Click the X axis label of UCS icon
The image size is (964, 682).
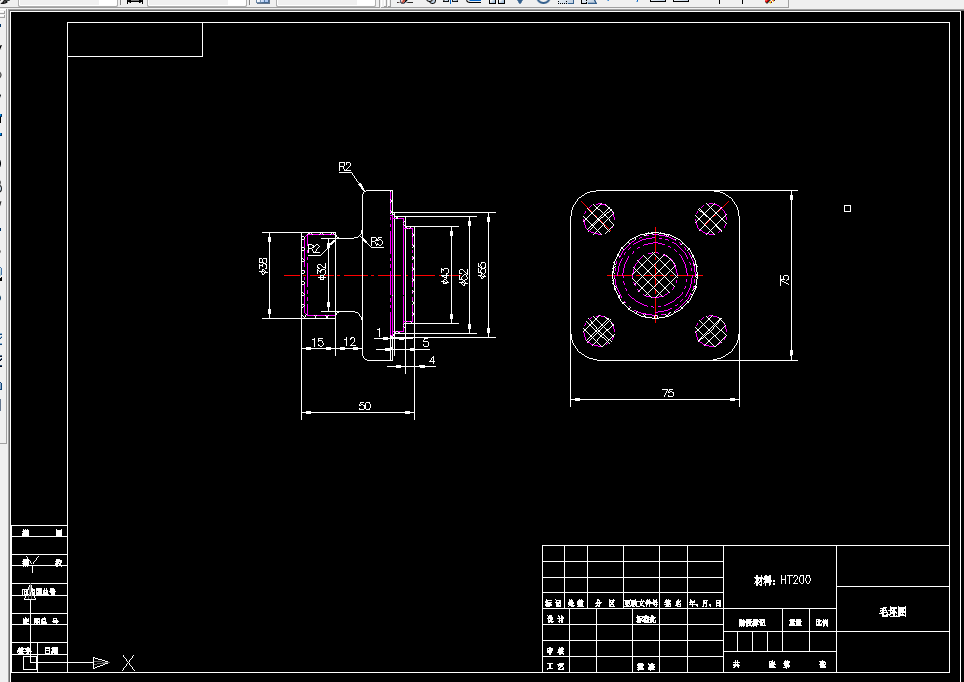point(128,662)
